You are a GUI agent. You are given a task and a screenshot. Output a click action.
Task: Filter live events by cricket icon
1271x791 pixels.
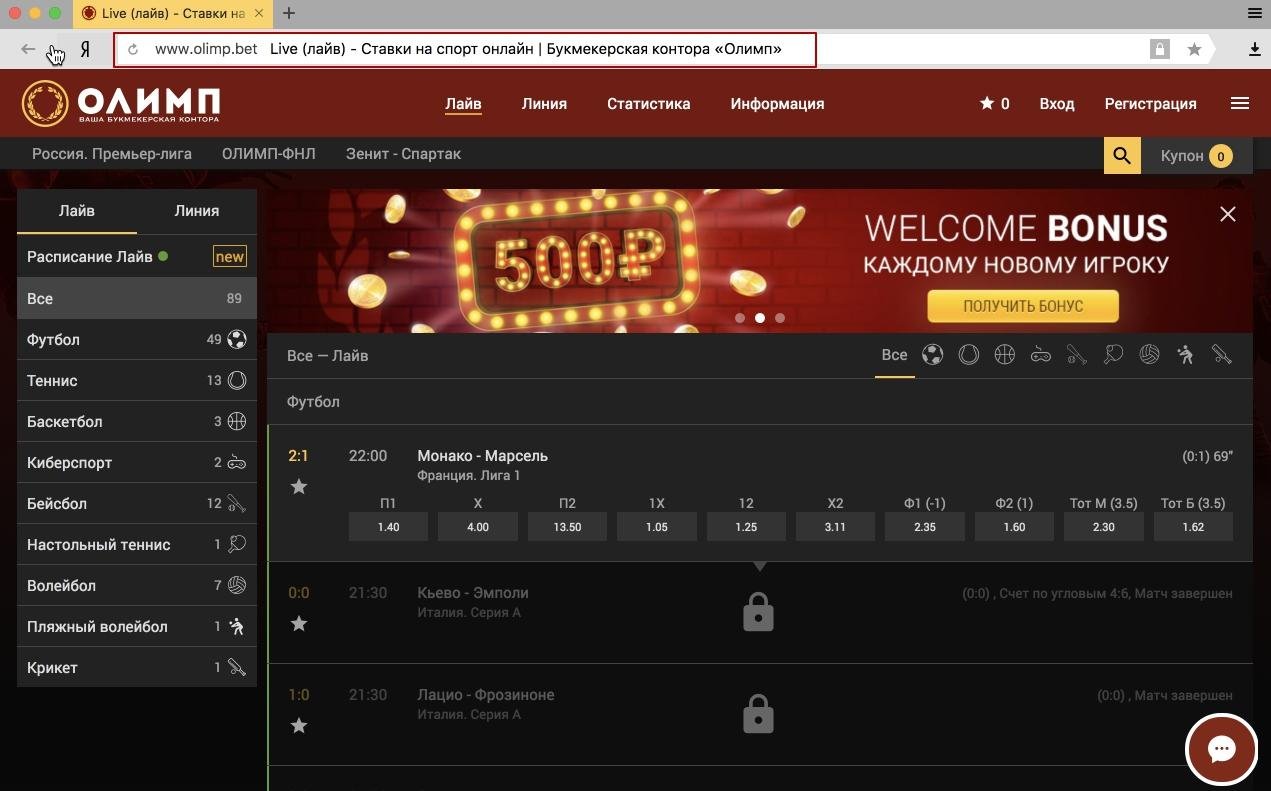pyautogui.click(x=1221, y=355)
